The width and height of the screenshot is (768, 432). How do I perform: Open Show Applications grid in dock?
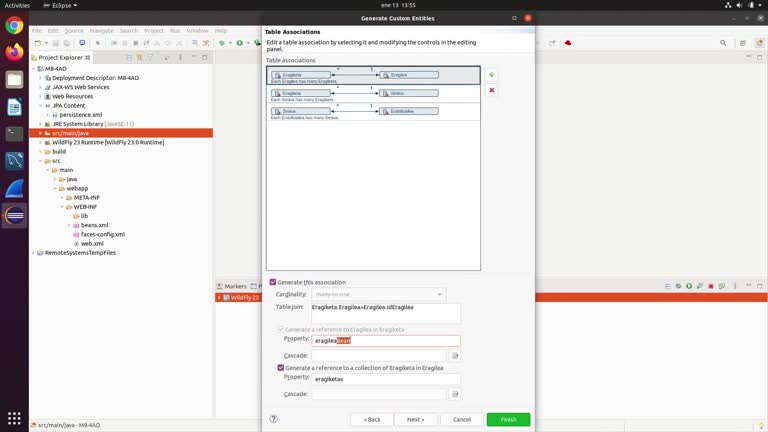click(x=14, y=417)
